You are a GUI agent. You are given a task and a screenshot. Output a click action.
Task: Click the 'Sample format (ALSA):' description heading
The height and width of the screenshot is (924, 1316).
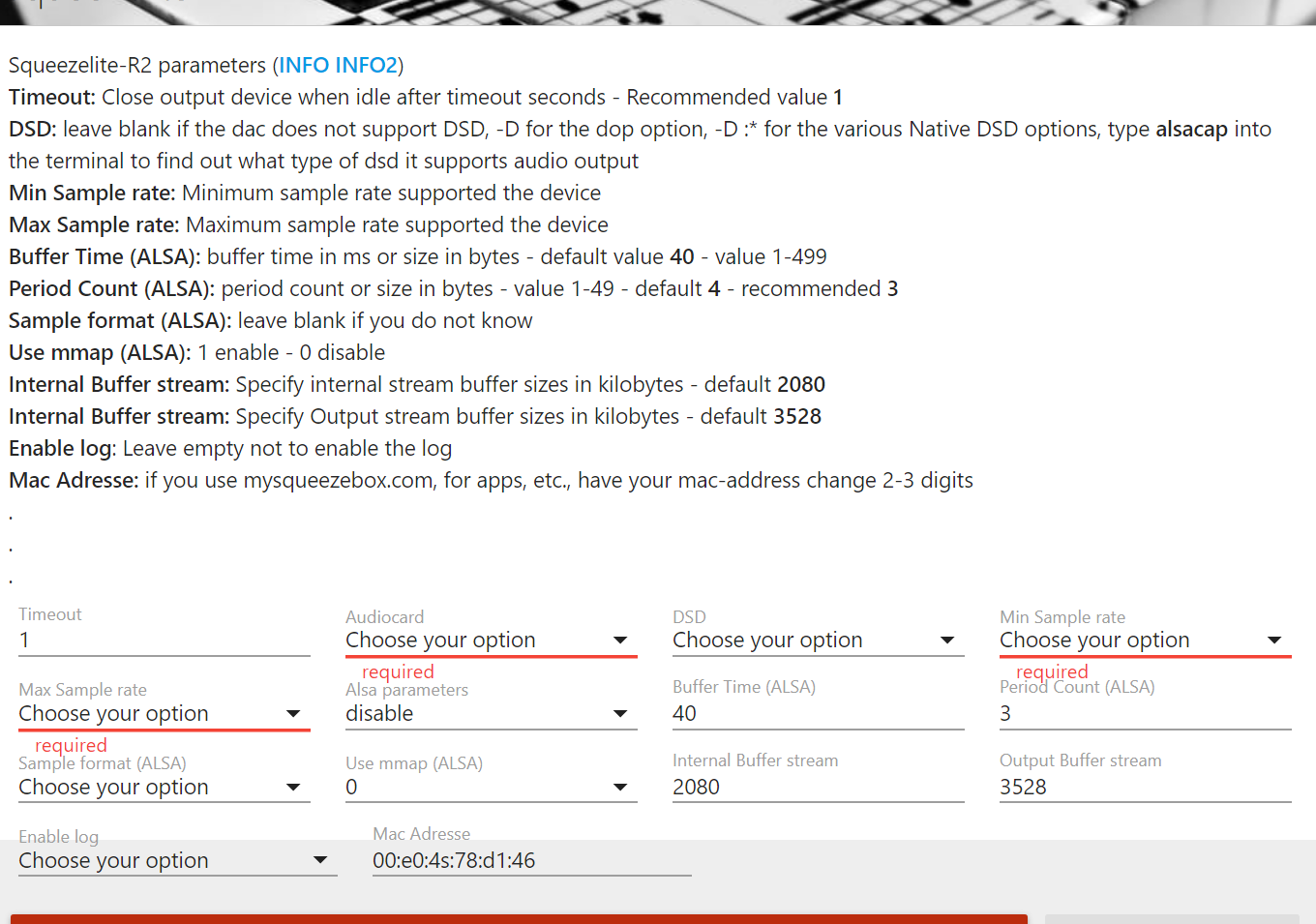120,320
